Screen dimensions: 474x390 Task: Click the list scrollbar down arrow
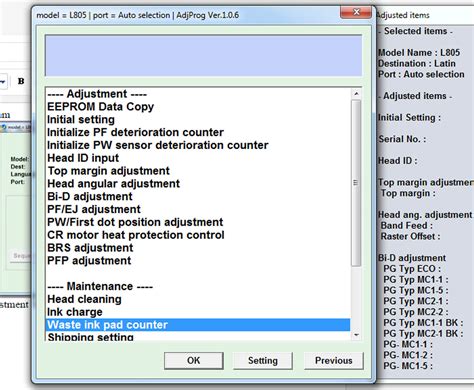point(356,335)
